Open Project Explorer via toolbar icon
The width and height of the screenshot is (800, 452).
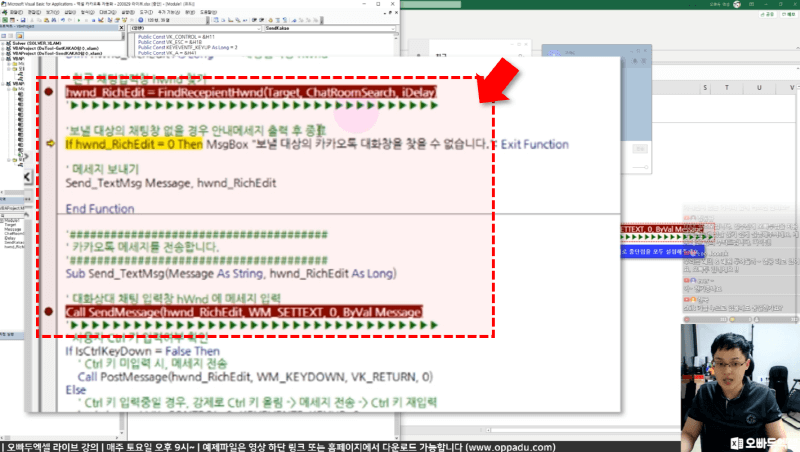(110, 20)
